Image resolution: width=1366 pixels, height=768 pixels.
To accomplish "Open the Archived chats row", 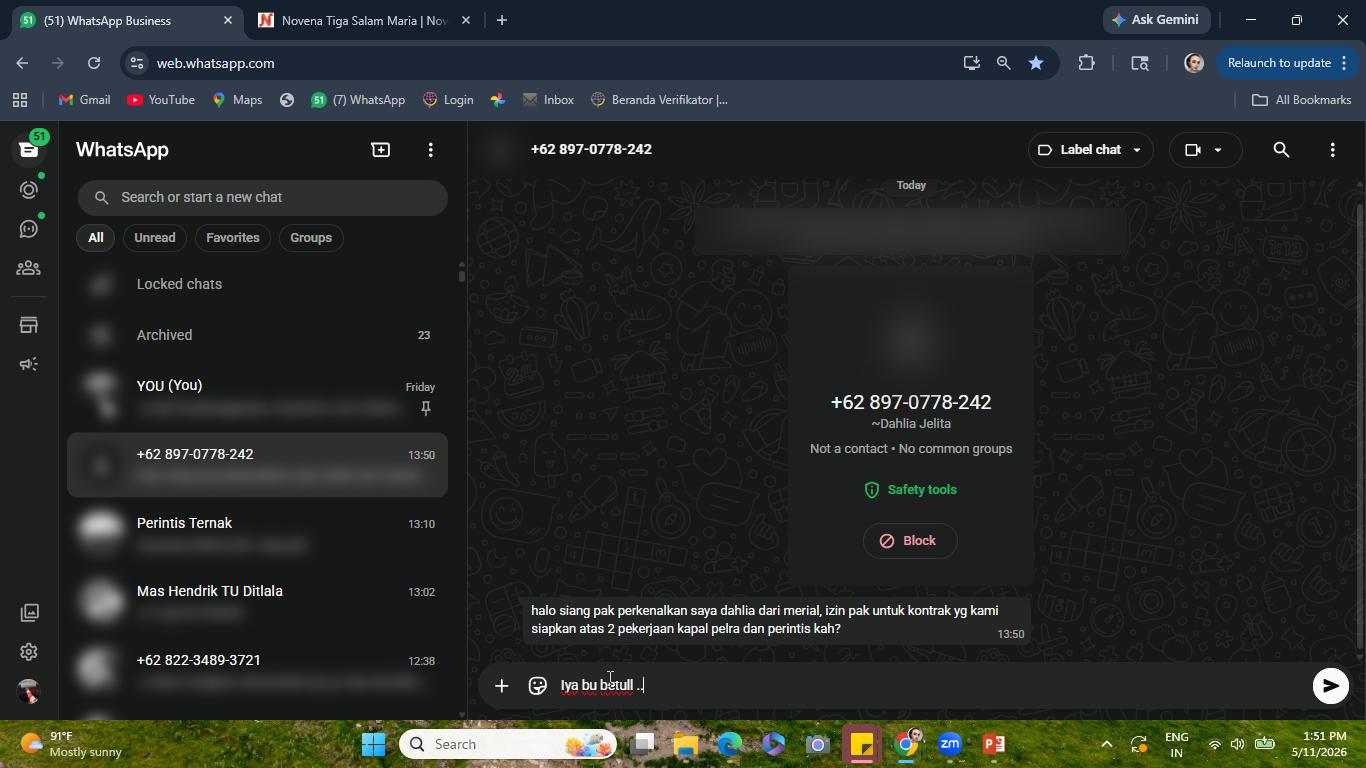I will coord(257,335).
